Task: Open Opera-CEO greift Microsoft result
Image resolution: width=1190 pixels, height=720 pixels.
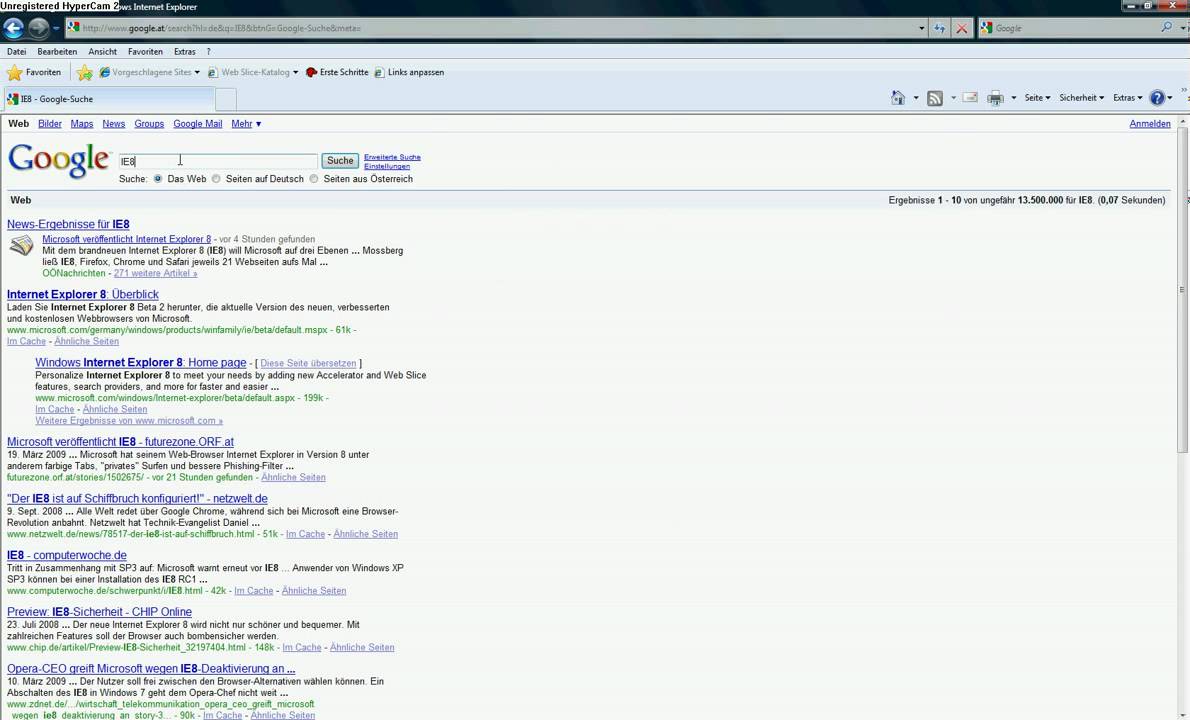Action: point(151,668)
